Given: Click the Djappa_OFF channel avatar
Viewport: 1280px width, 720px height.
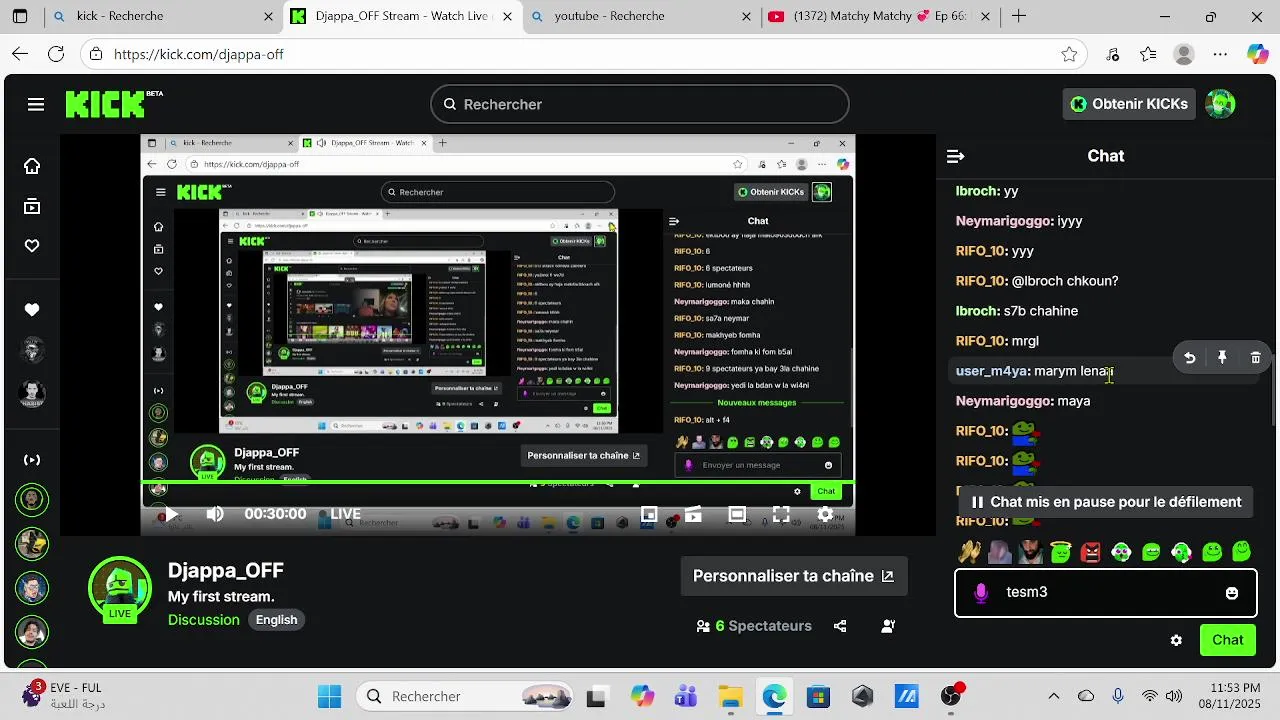Looking at the screenshot, I should pyautogui.click(x=120, y=588).
